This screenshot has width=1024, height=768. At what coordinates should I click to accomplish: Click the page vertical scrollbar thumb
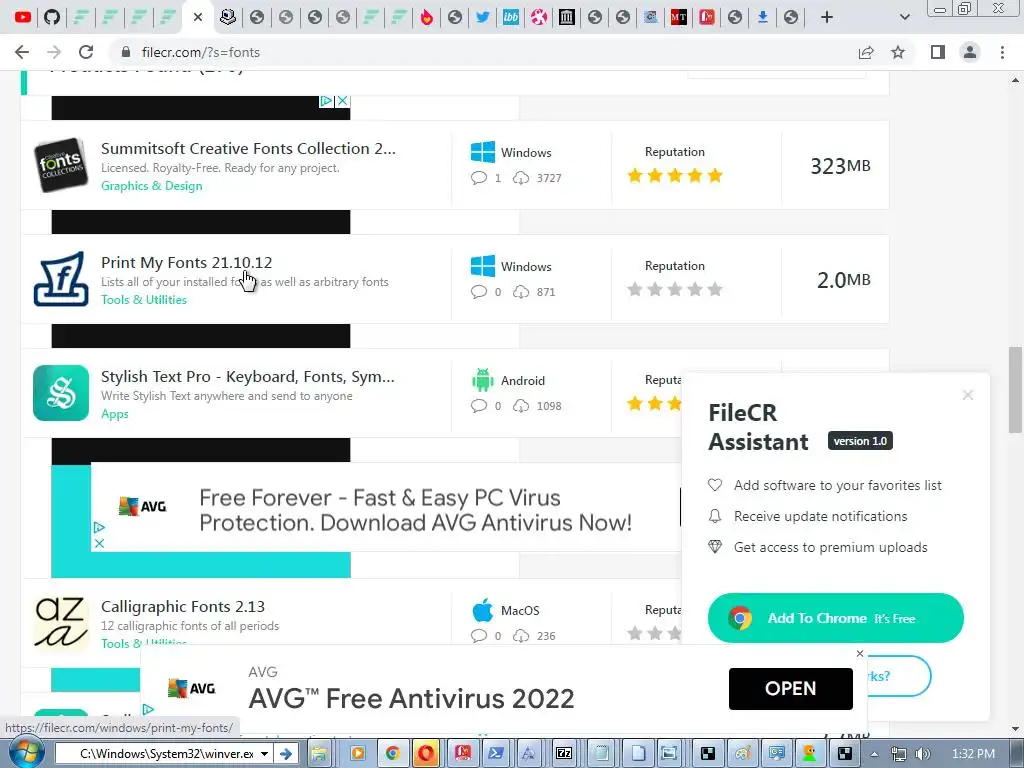click(x=1015, y=390)
